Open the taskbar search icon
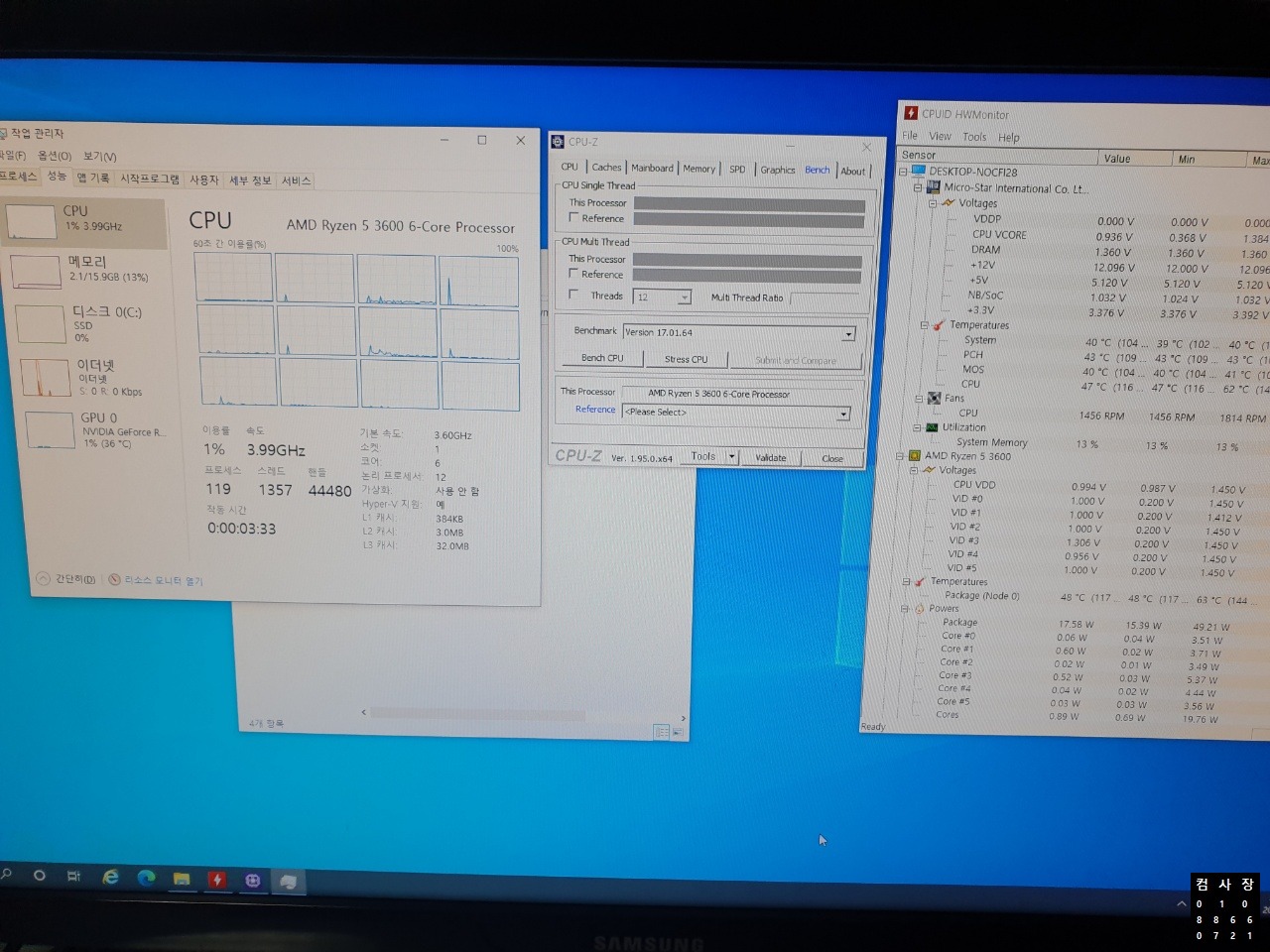This screenshot has width=1270, height=952. [7, 875]
